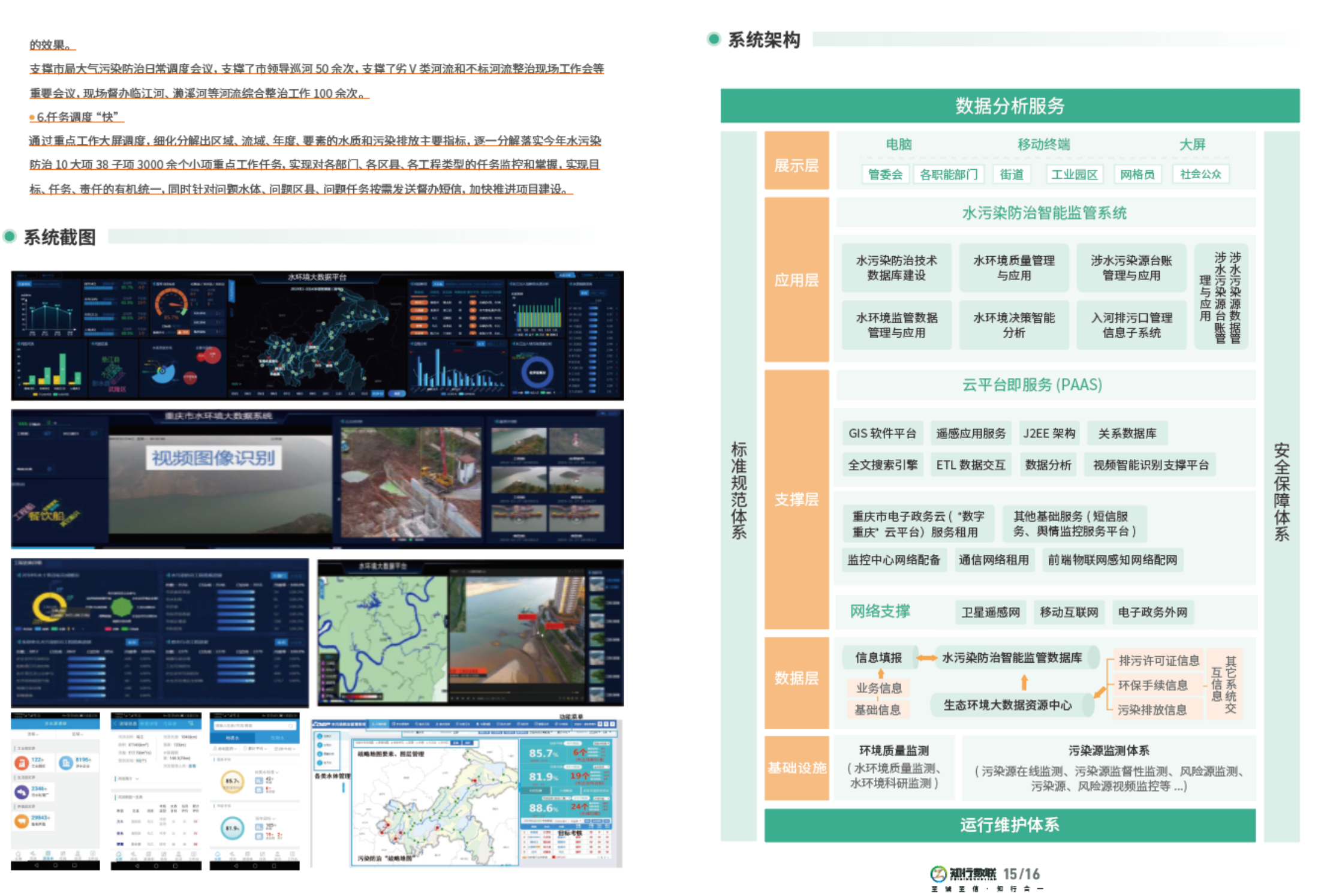Select the 电脑 heading
The image size is (1318, 896).
(x=898, y=144)
